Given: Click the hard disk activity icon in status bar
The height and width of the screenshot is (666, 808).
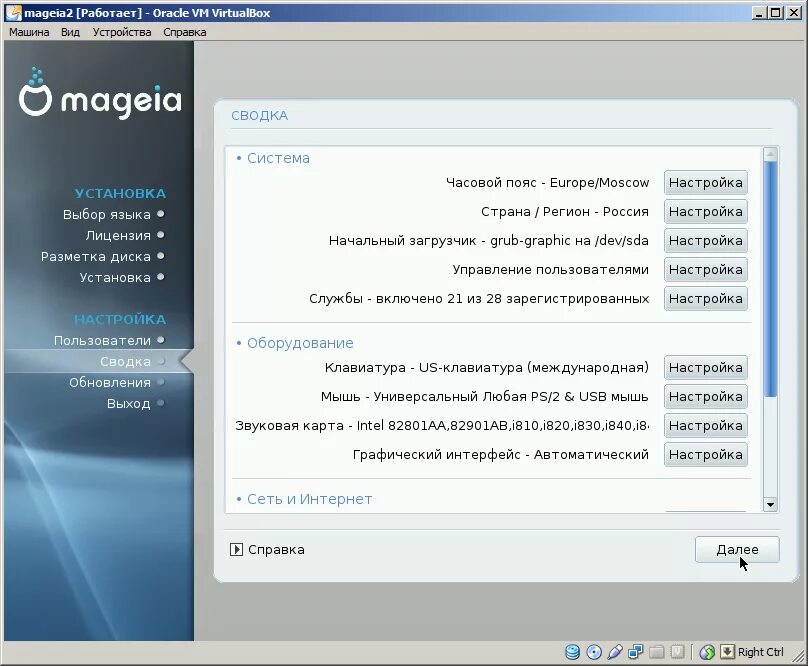Looking at the screenshot, I should pyautogui.click(x=573, y=652).
